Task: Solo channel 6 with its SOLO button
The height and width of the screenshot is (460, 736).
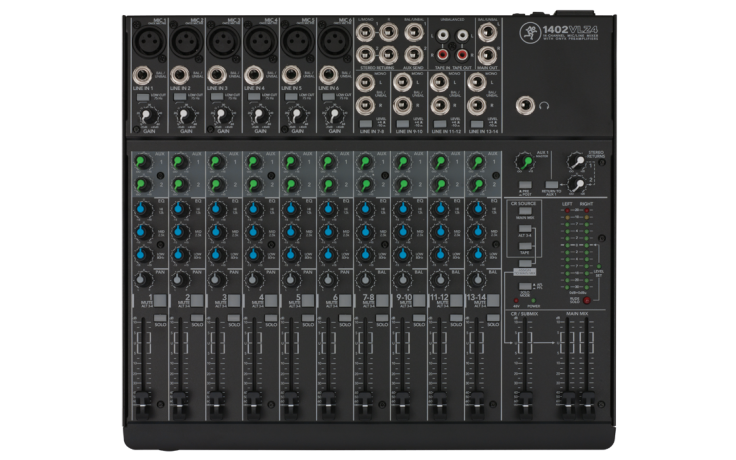Action: [345, 318]
